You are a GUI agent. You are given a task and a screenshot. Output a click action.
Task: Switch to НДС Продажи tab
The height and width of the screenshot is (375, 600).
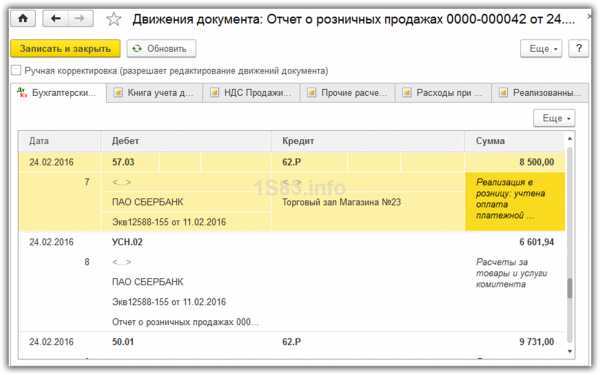coord(251,93)
